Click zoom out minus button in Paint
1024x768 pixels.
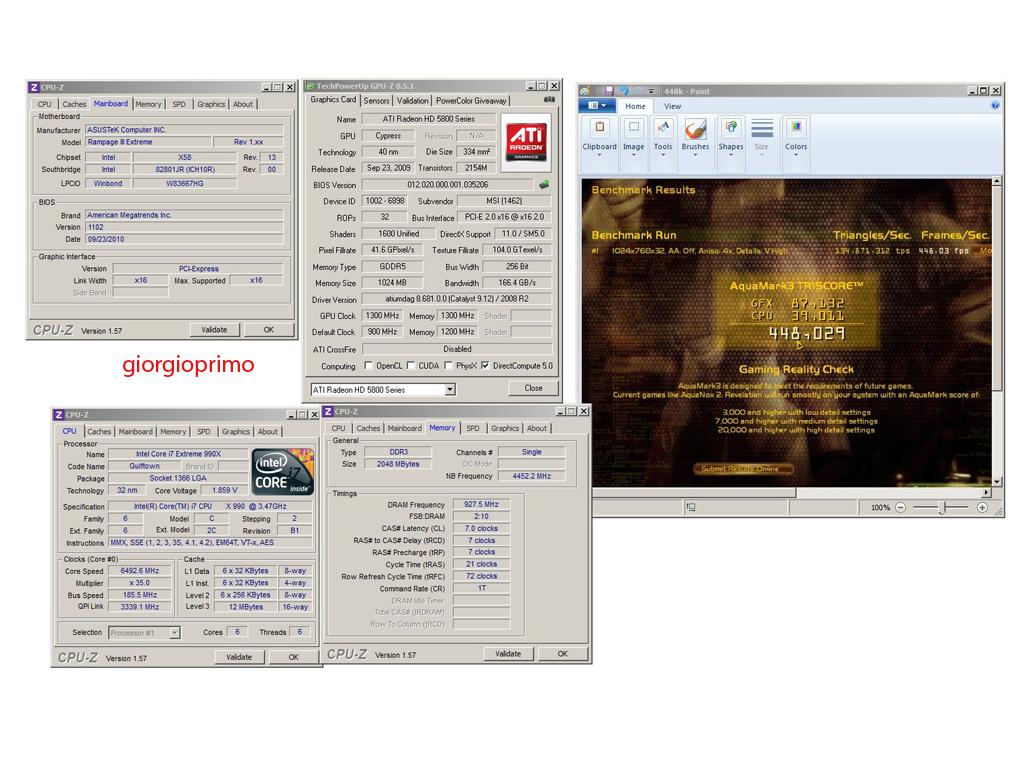tap(900, 507)
